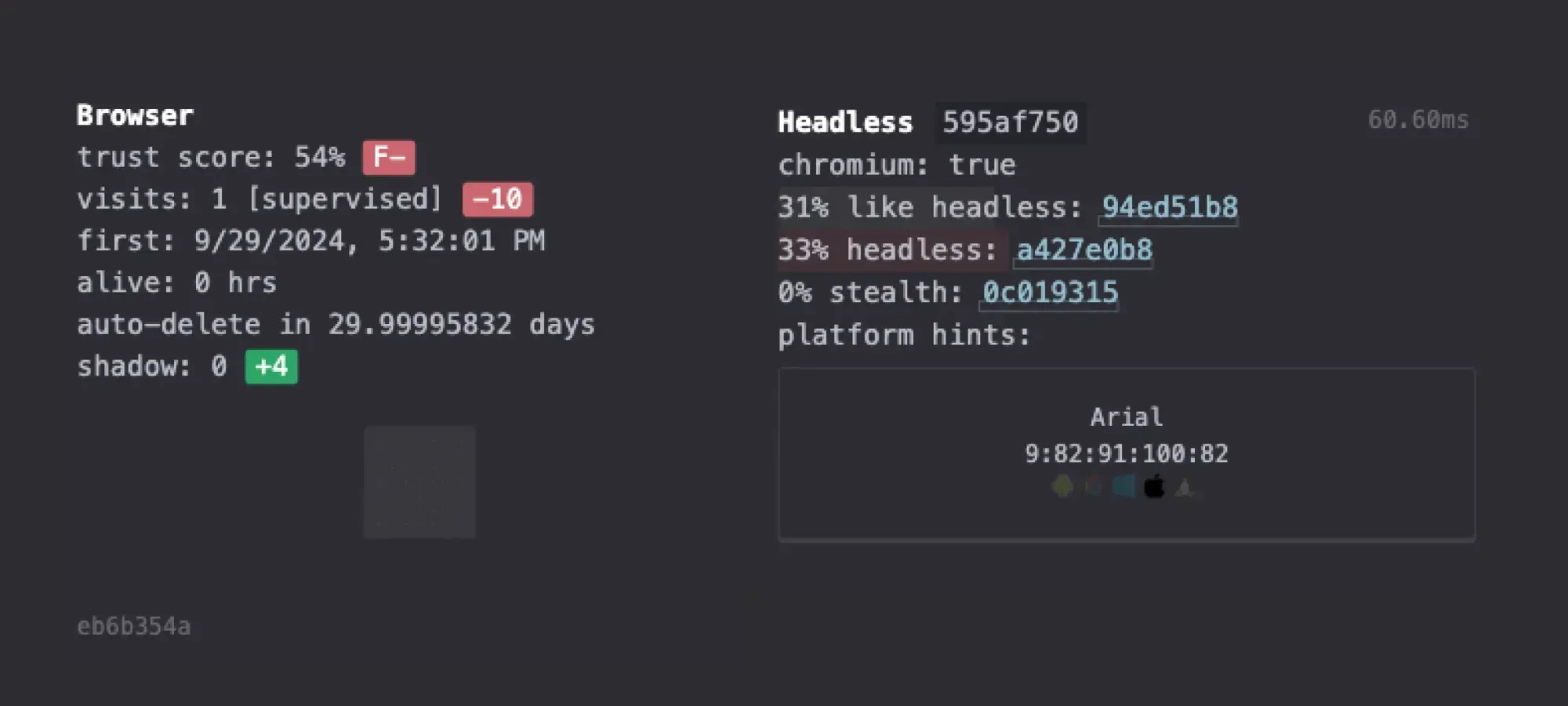Click the green +4 shadow badge
This screenshot has height=706, width=1568.
pyautogui.click(x=271, y=366)
